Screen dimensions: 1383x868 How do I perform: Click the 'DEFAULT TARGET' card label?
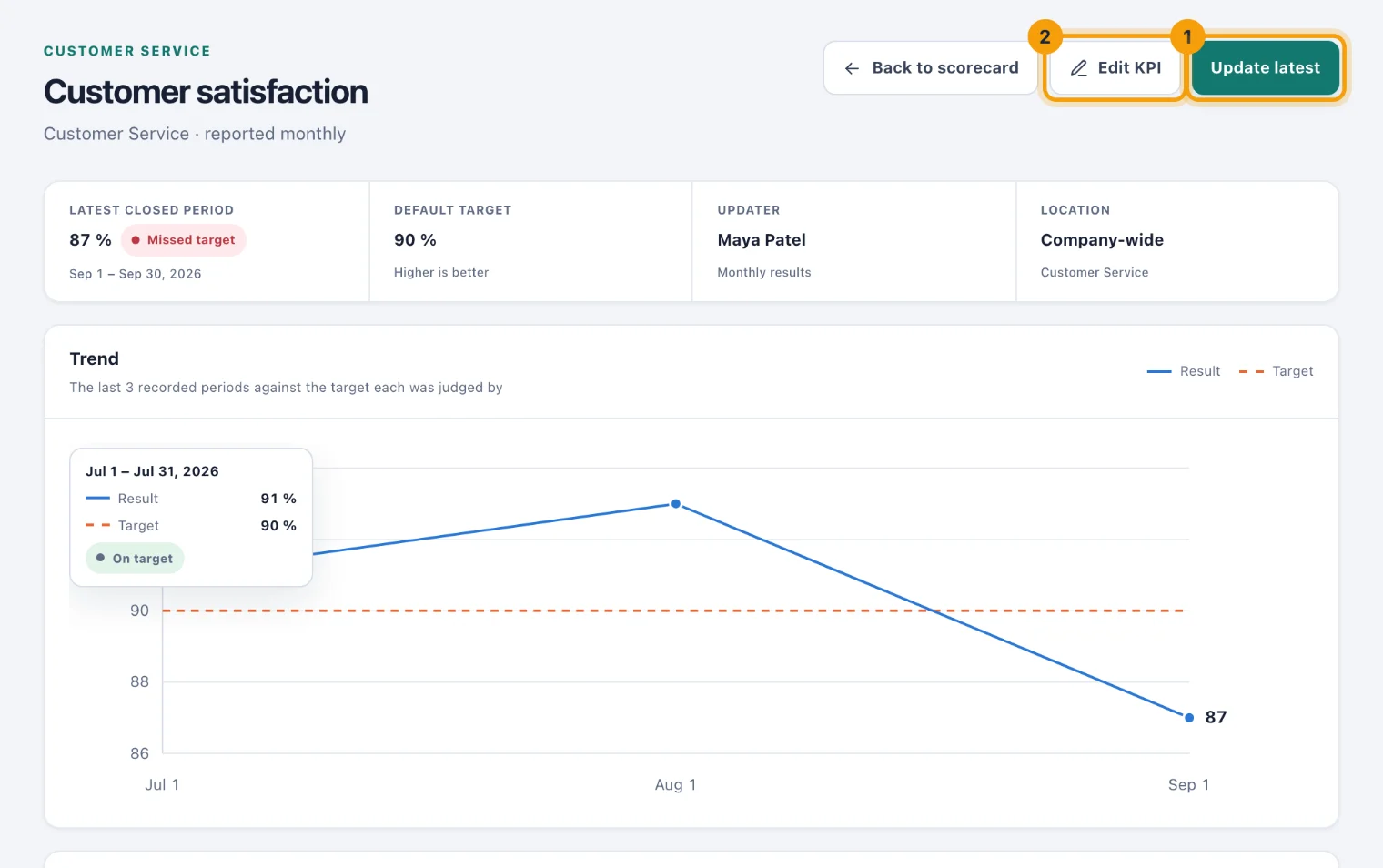[452, 210]
